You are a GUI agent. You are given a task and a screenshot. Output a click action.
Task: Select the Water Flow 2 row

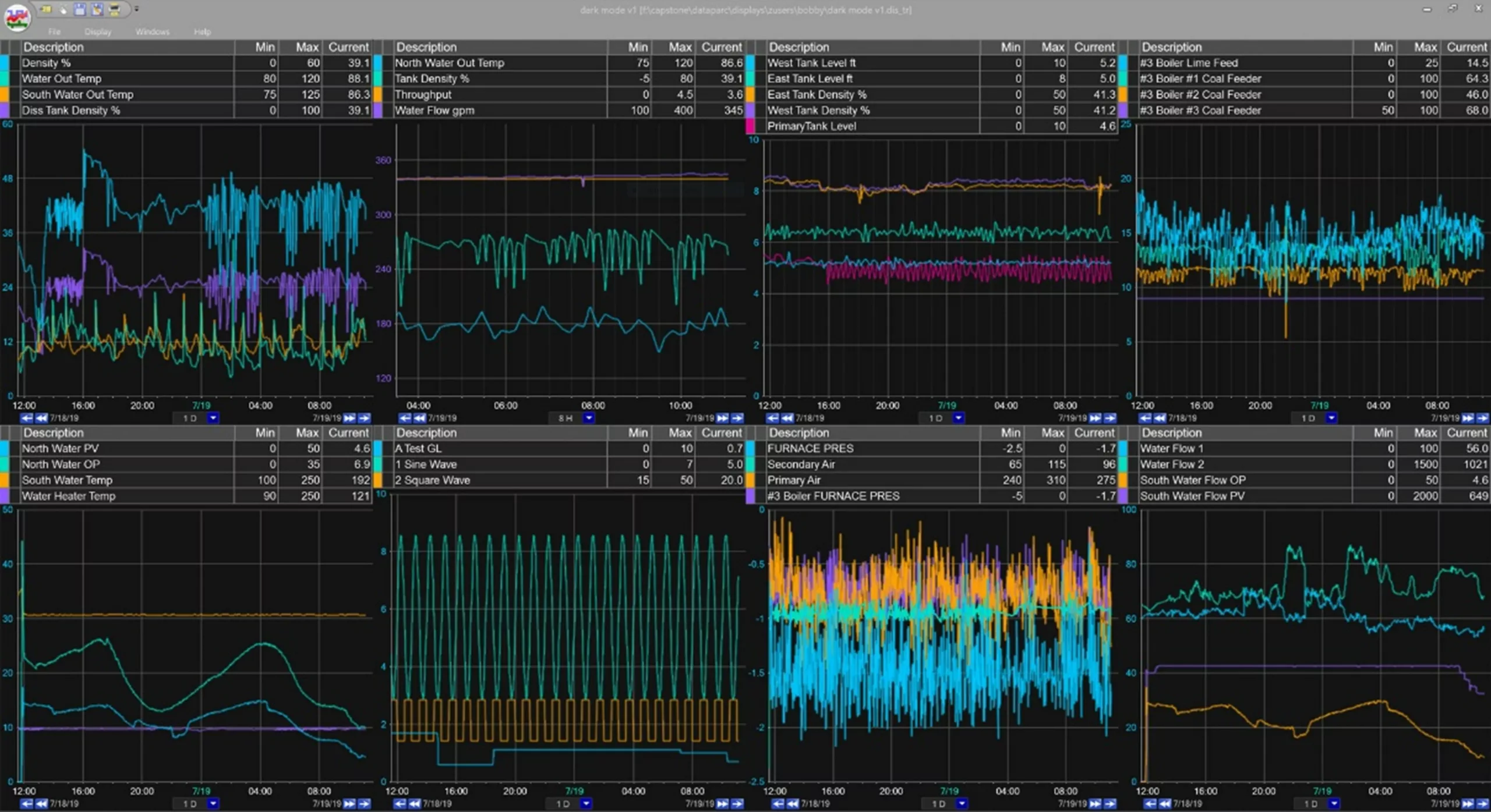click(1305, 464)
